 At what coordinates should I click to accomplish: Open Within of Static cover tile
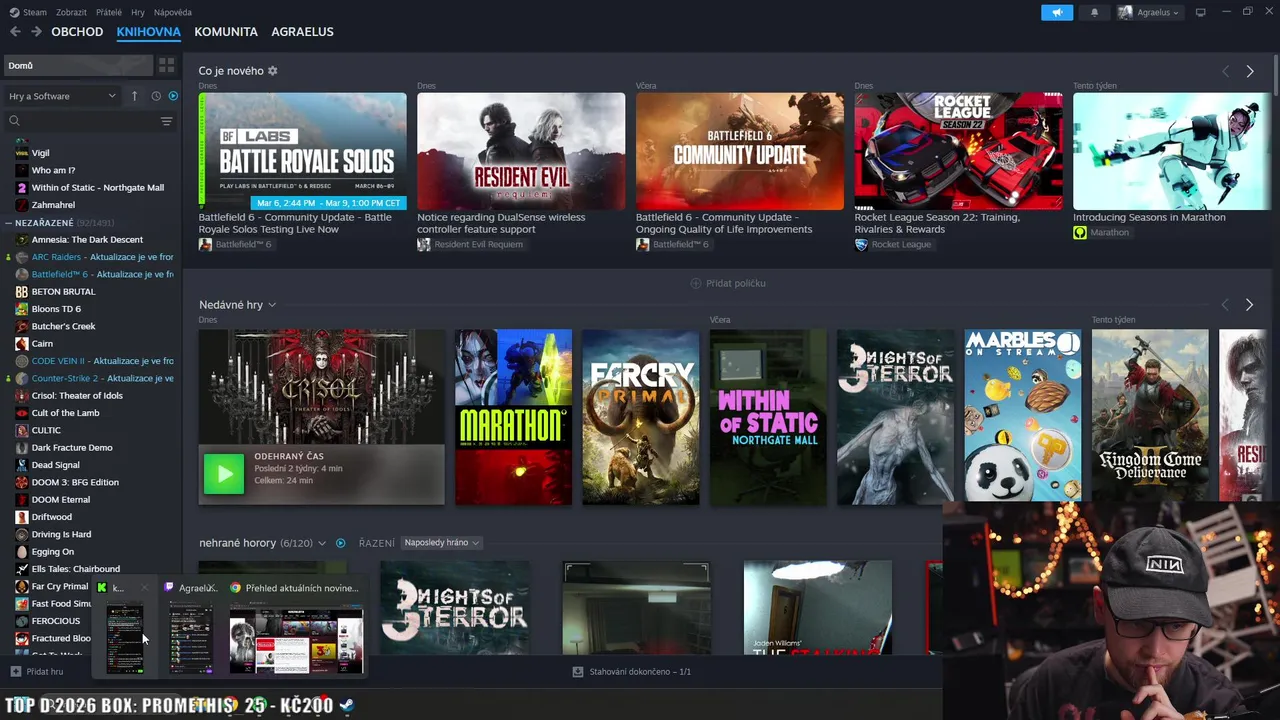coord(768,417)
